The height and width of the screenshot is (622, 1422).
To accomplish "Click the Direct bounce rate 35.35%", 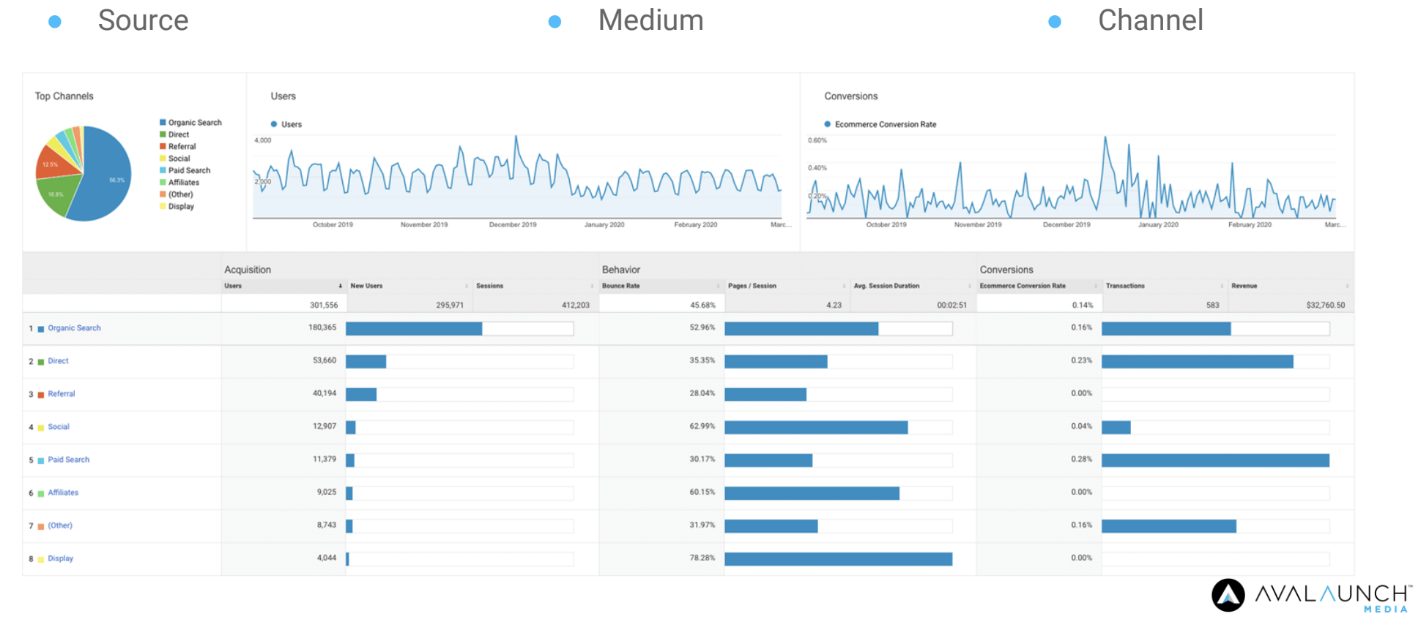I will [702, 361].
